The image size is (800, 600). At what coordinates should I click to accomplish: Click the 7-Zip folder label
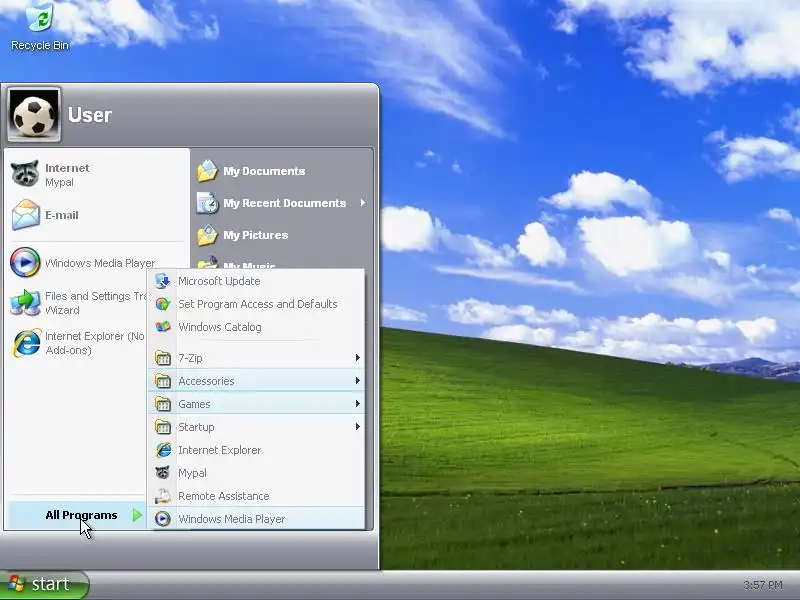(190, 358)
